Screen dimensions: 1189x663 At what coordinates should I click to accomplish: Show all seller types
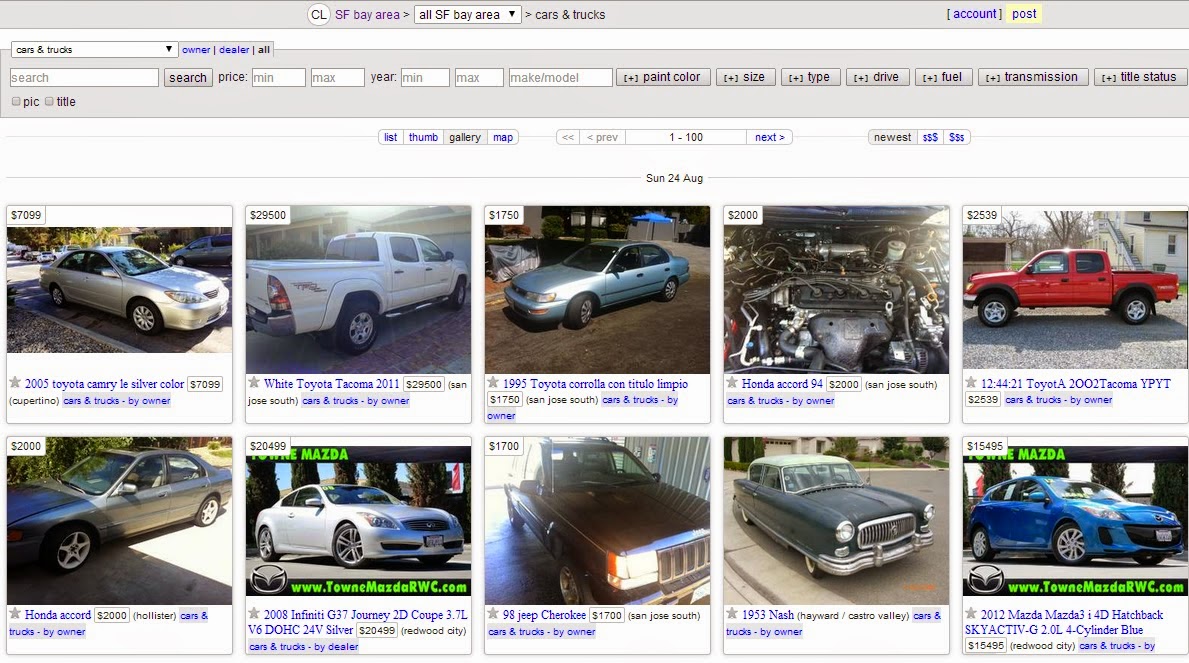pyautogui.click(x=264, y=49)
